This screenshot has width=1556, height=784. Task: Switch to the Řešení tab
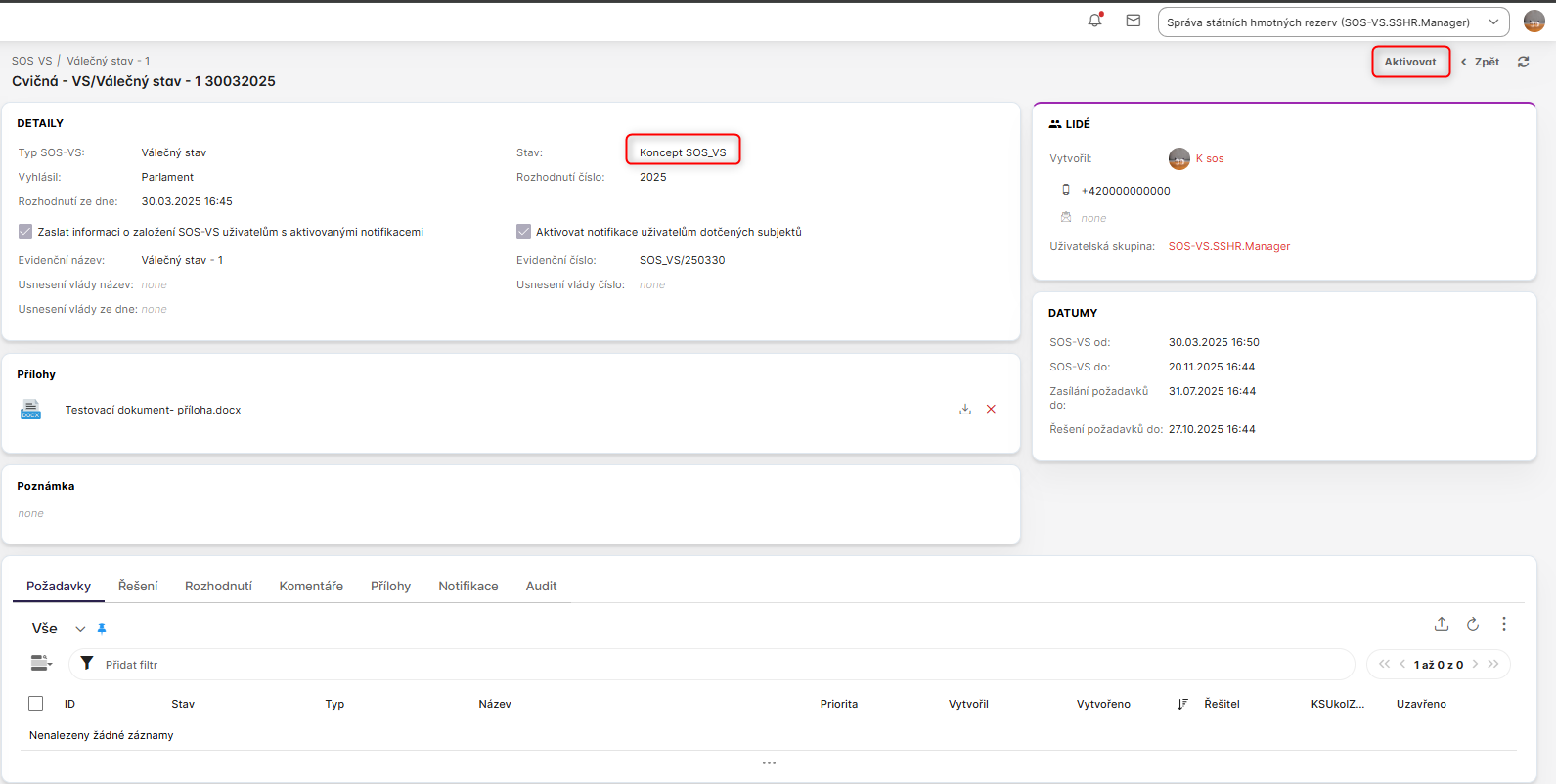(x=138, y=586)
